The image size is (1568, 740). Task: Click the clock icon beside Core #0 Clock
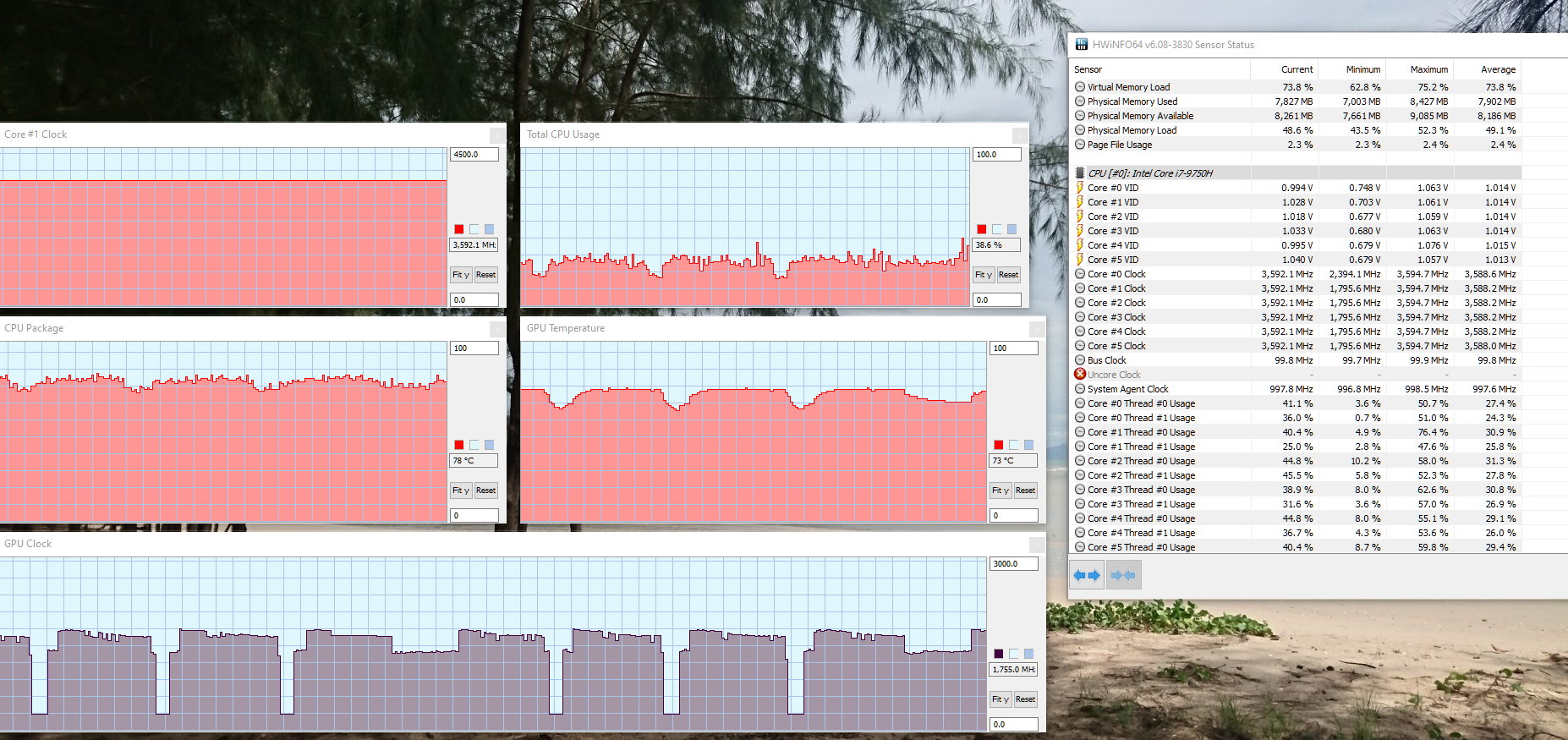[x=1080, y=274]
